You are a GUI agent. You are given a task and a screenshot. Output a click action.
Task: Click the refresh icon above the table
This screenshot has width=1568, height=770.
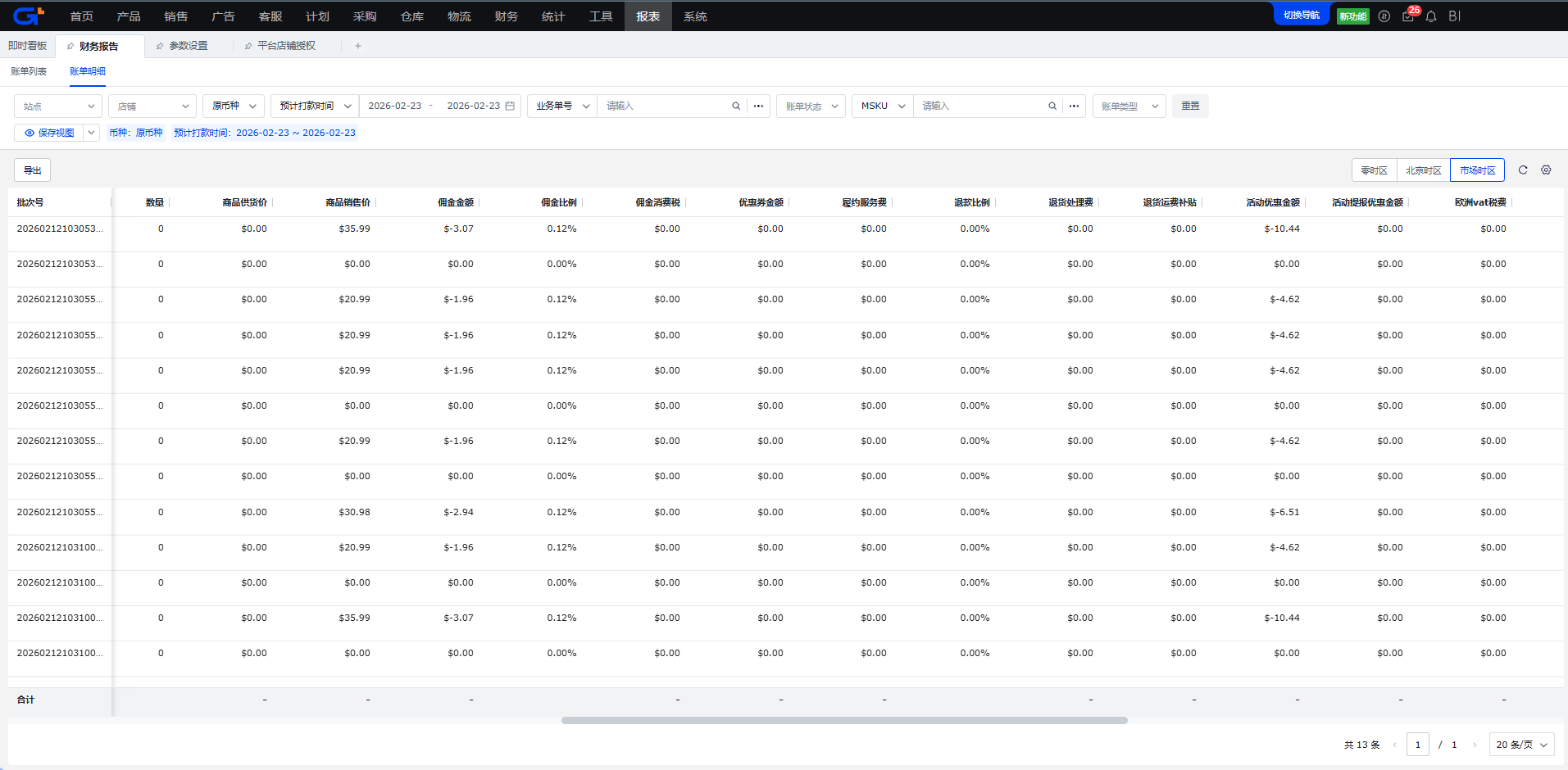(x=1523, y=170)
